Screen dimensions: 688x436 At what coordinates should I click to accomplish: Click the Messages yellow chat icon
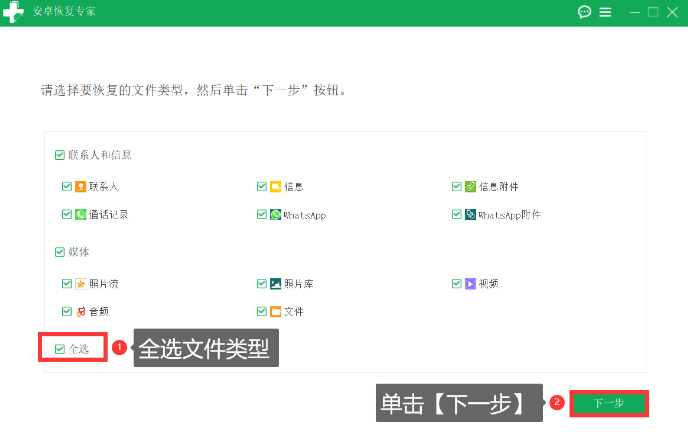(275, 187)
